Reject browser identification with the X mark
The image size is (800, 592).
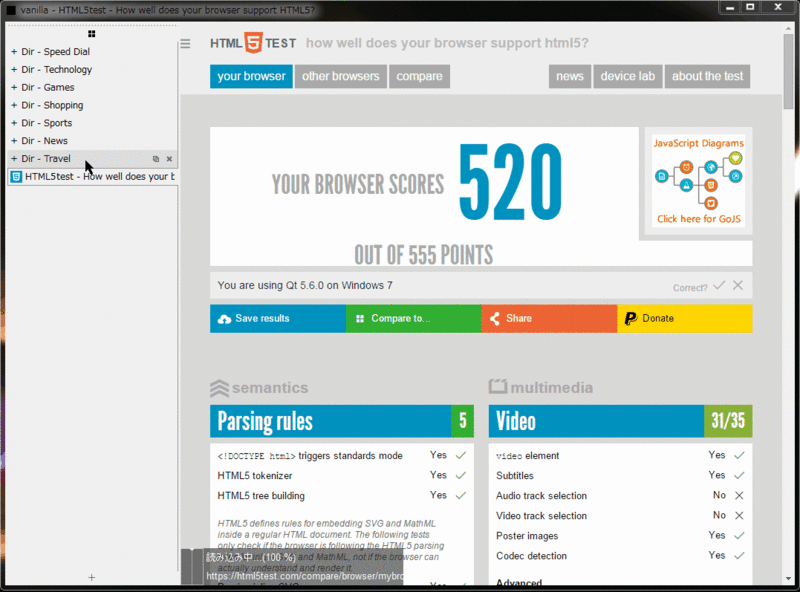coord(738,285)
